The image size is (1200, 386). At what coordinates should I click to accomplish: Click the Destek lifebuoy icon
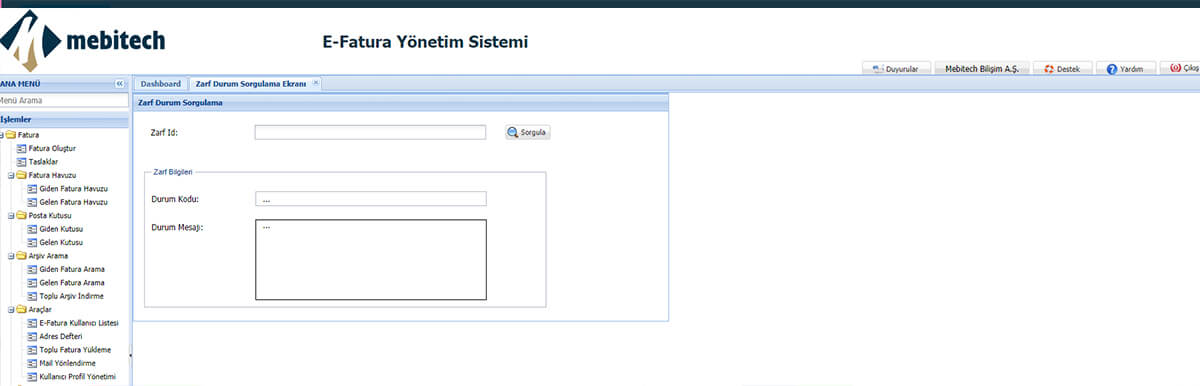pos(1049,69)
